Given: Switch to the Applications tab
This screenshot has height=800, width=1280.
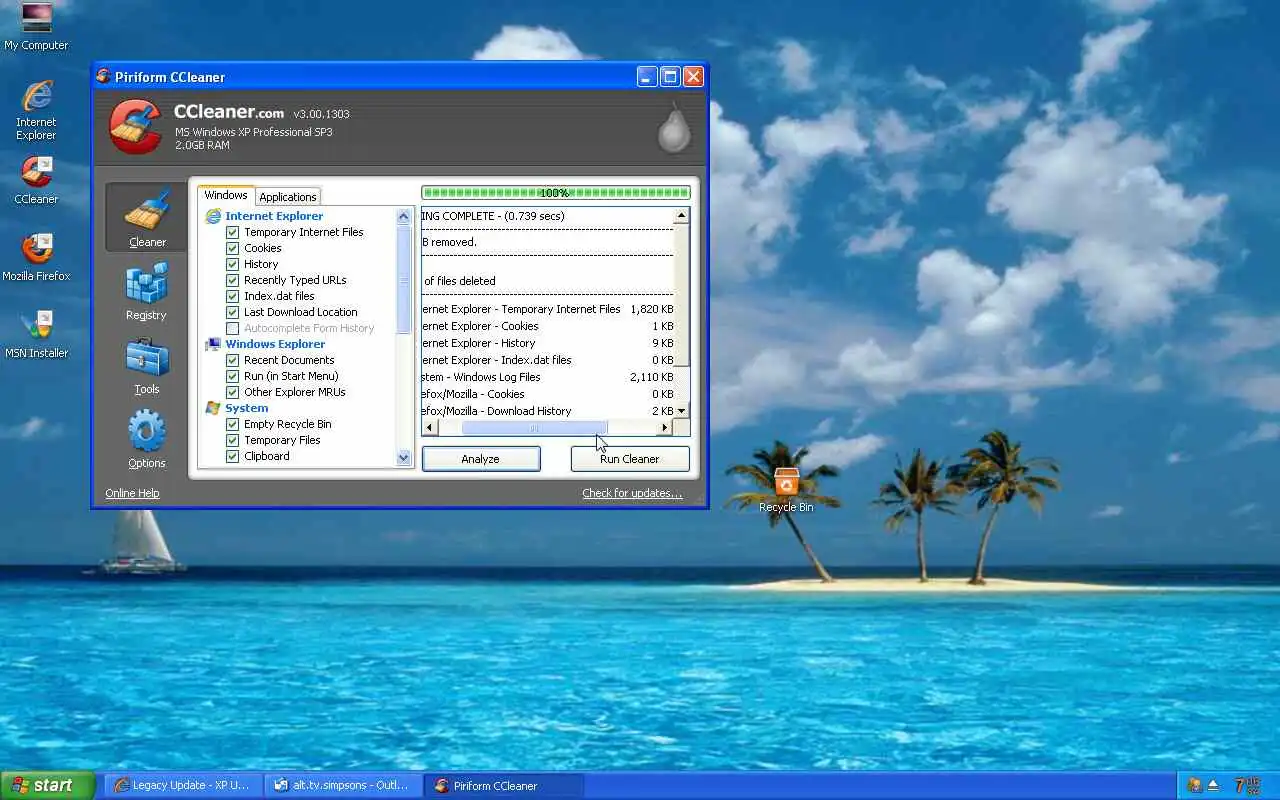Looking at the screenshot, I should (x=288, y=197).
